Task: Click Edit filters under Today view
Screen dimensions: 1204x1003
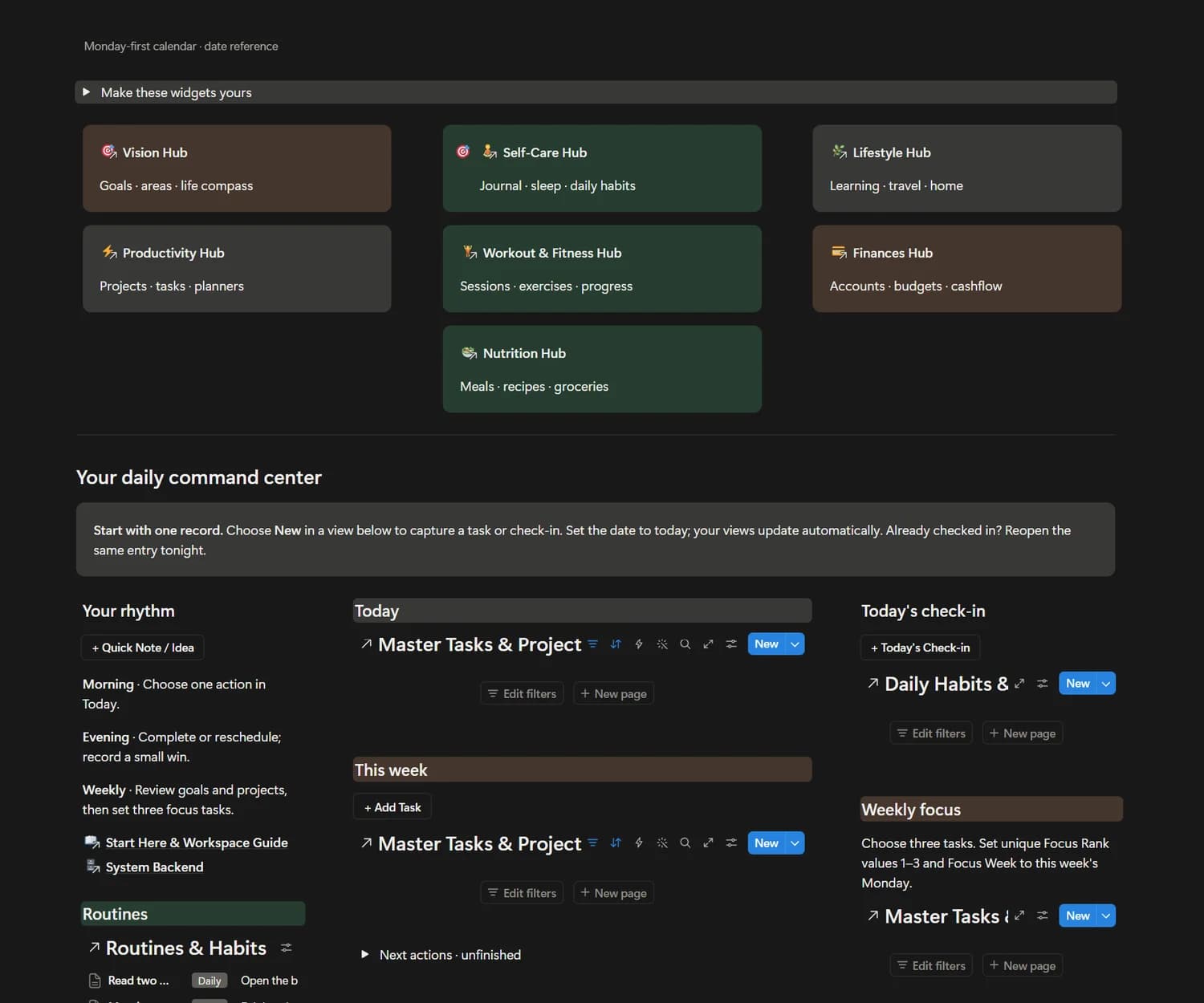Action: tap(522, 693)
